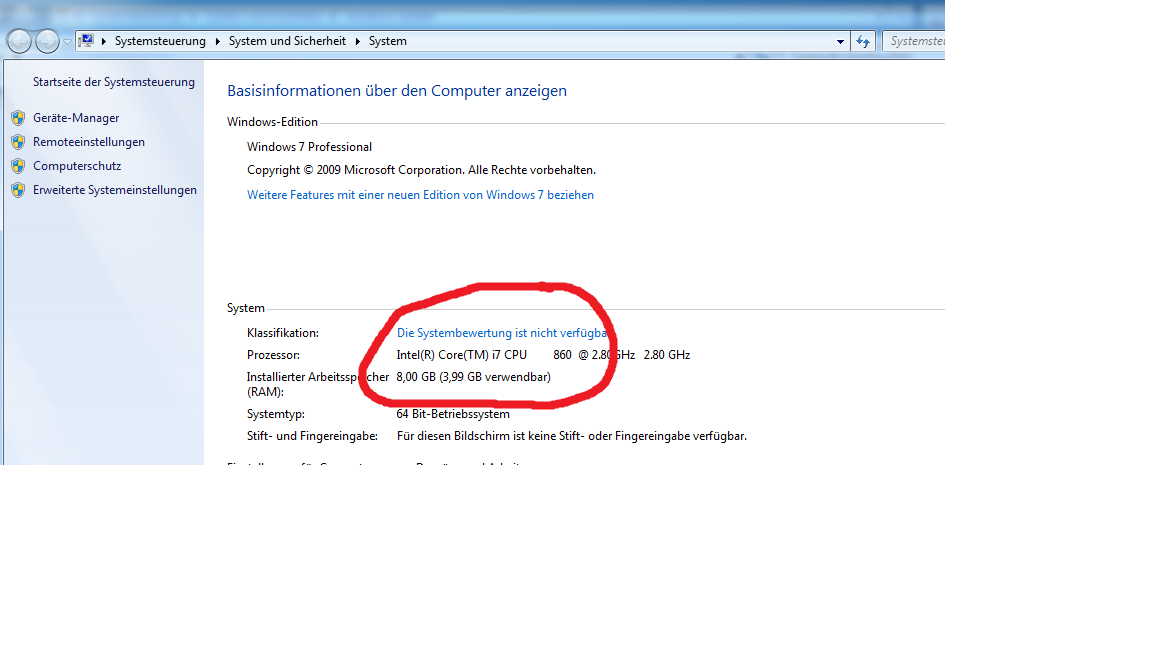The image size is (1152, 648).
Task: Expand arrow before Systemsteuerung breadcrumb
Action: click(x=104, y=41)
